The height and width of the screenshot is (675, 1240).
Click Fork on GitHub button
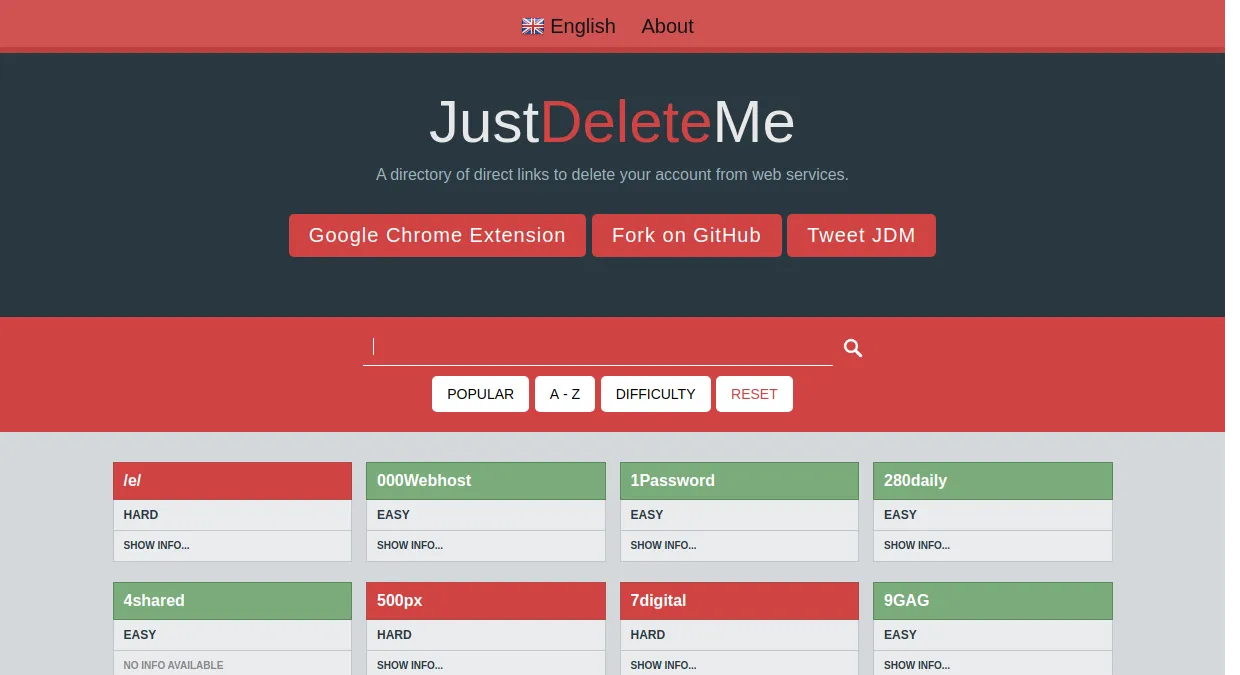tap(687, 235)
